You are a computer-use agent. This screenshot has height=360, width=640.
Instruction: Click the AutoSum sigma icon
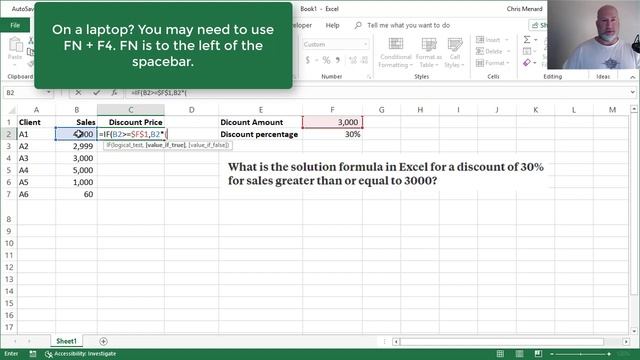click(x=527, y=40)
